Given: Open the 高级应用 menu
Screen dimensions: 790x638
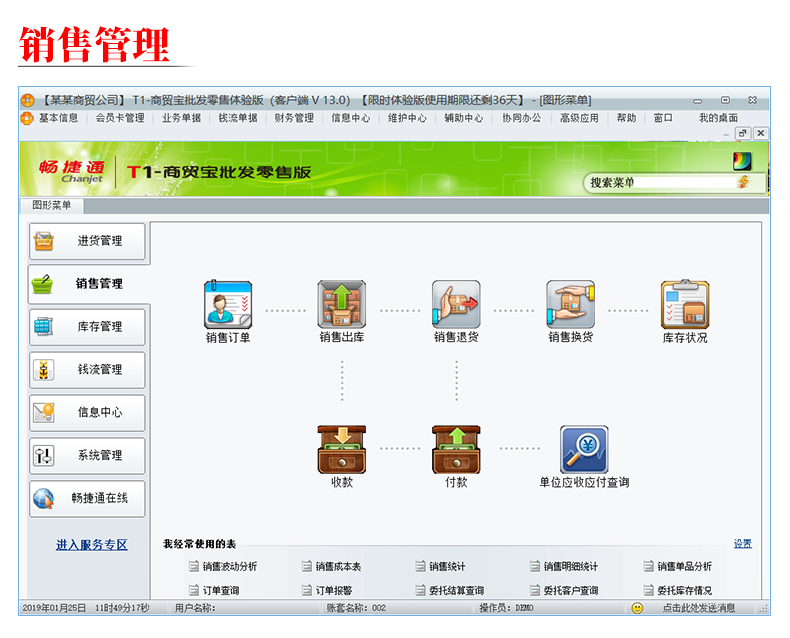Looking at the screenshot, I should pos(579,118).
